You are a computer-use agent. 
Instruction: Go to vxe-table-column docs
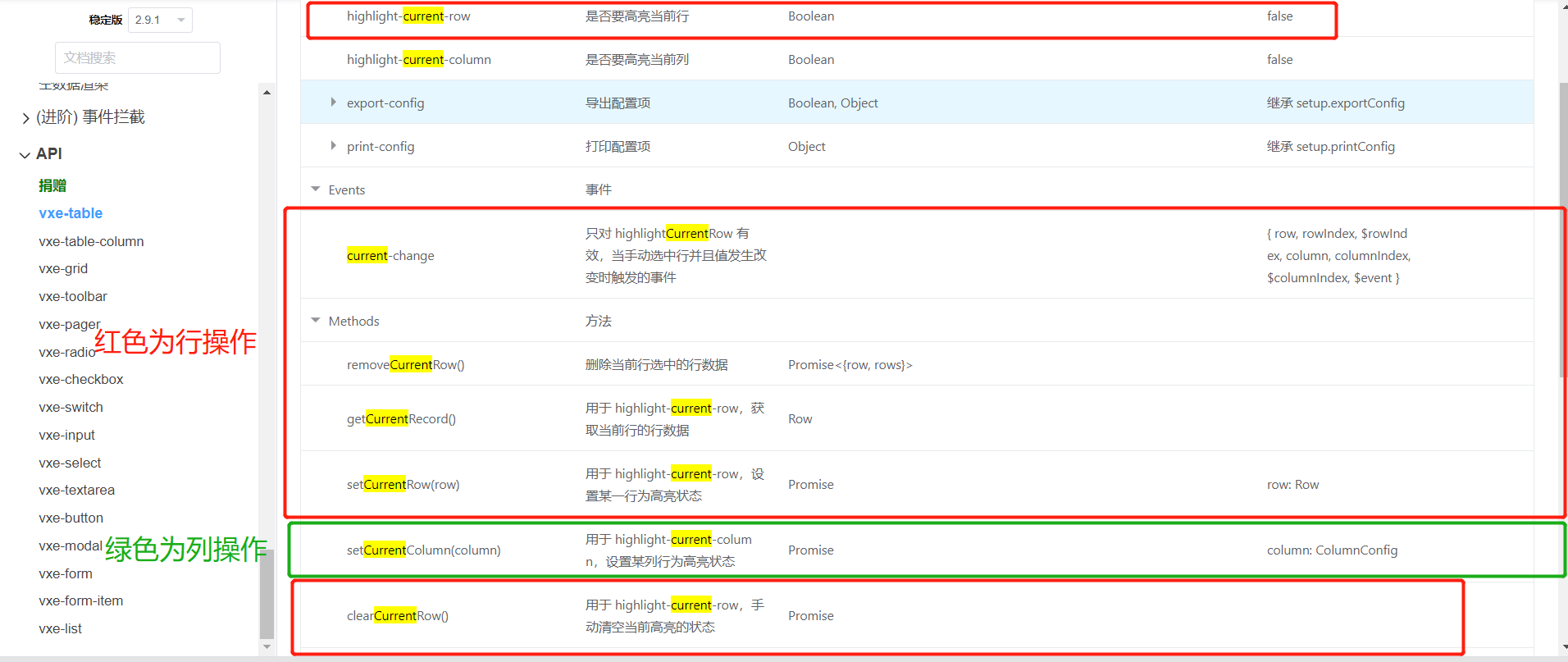coord(91,241)
